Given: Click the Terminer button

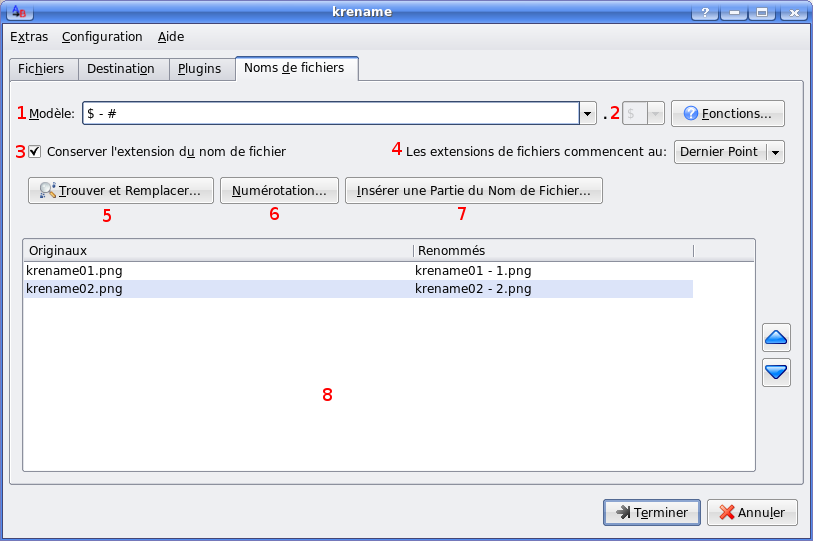Looking at the screenshot, I should click(652, 512).
